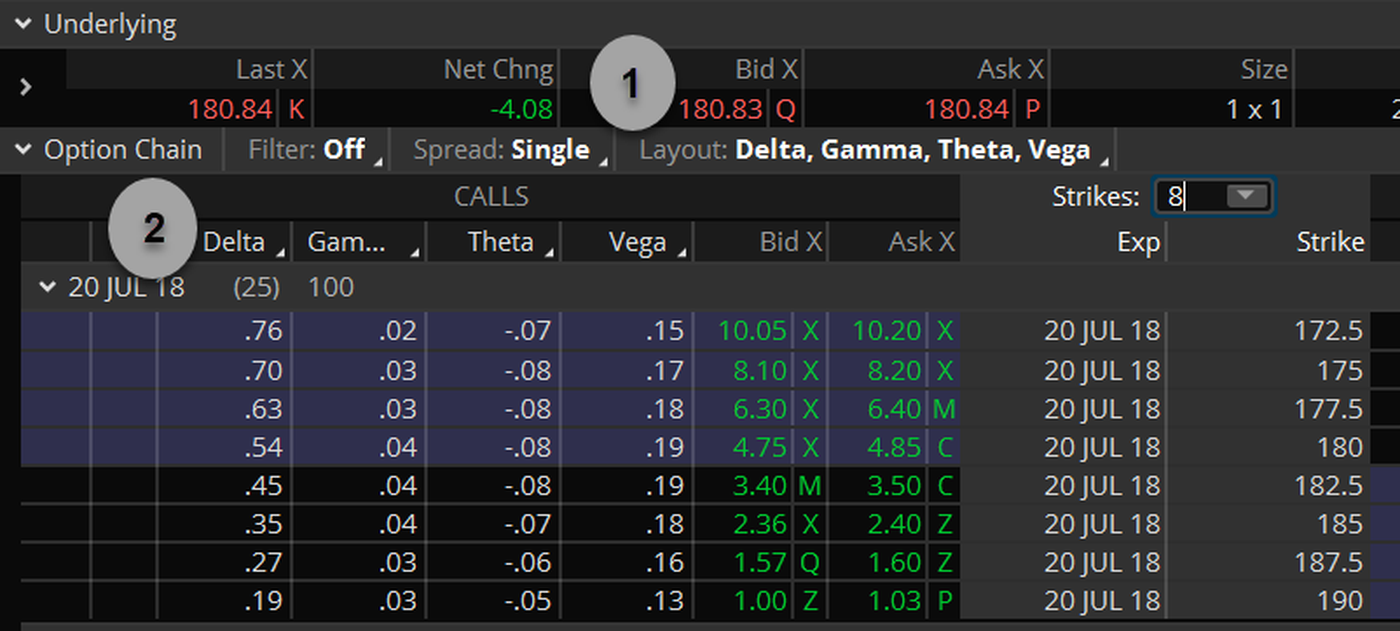Expand the underlying quote row arrow
This screenshot has height=631, width=1400.
(27, 87)
